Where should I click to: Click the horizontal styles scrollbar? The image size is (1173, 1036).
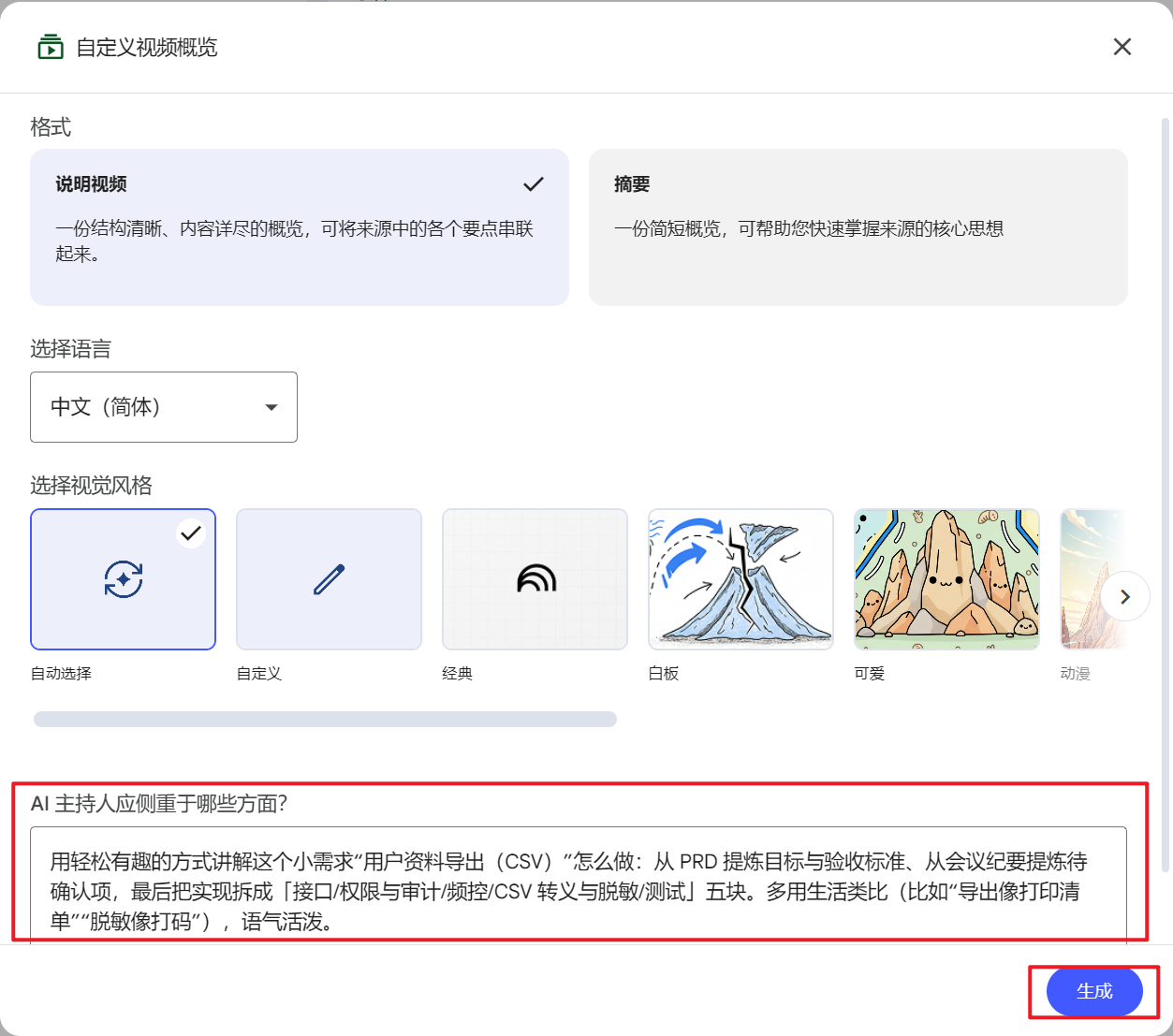325,719
